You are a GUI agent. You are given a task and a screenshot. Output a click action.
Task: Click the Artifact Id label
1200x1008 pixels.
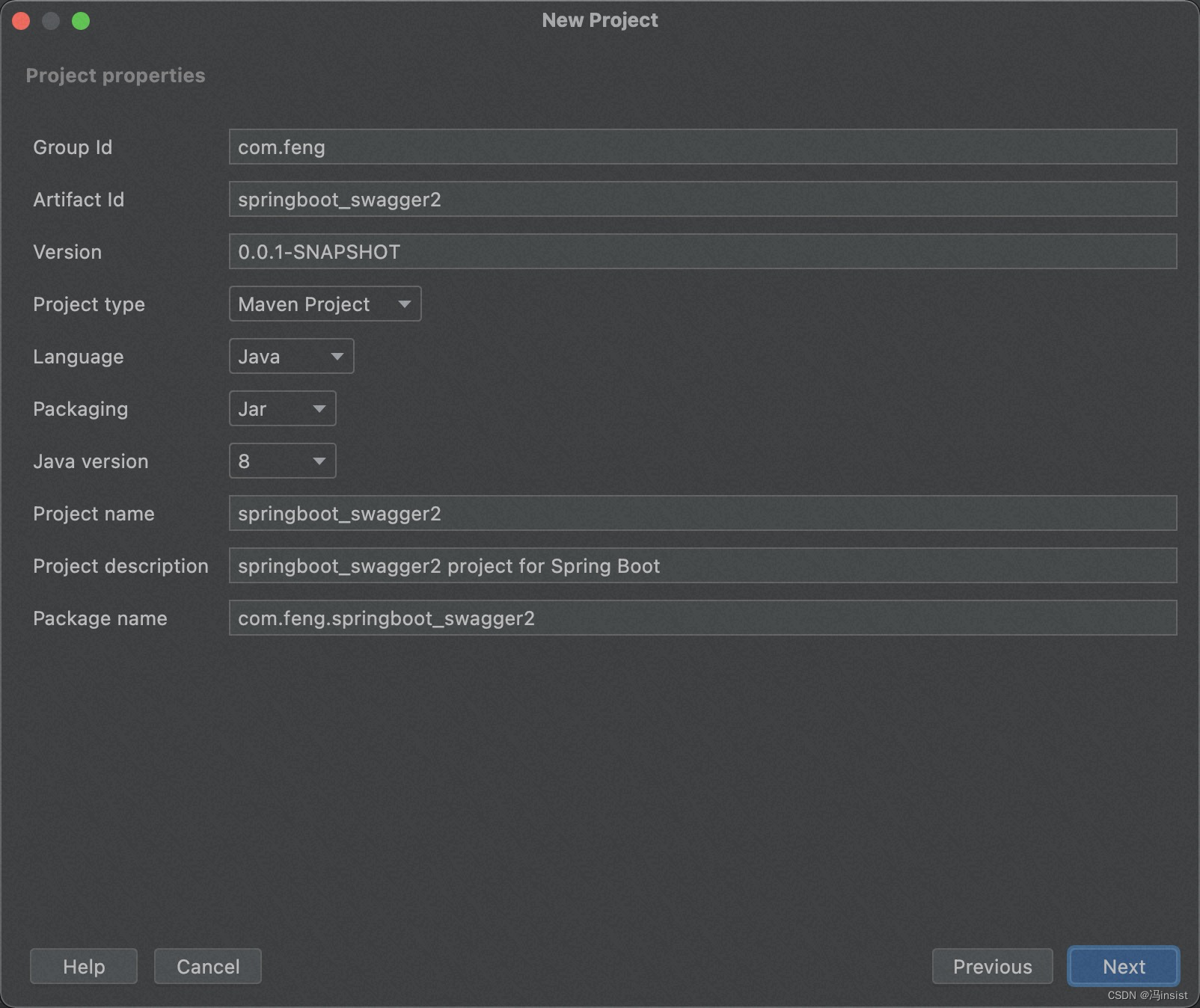click(x=79, y=200)
